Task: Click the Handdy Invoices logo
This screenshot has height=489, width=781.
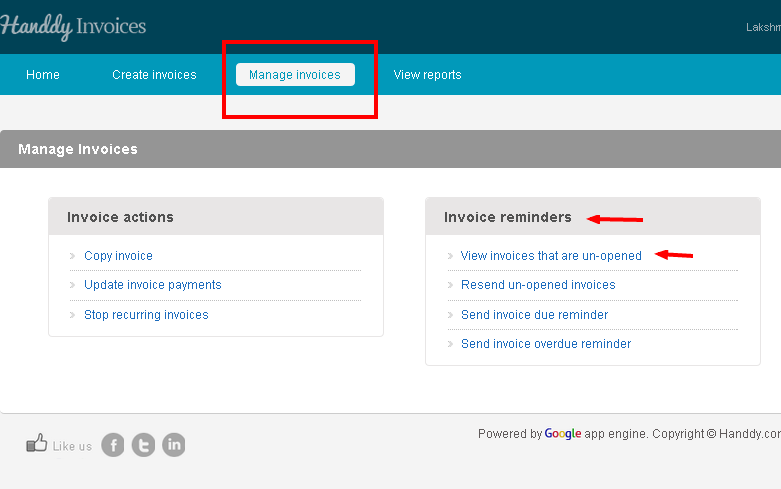Action: [x=73, y=26]
